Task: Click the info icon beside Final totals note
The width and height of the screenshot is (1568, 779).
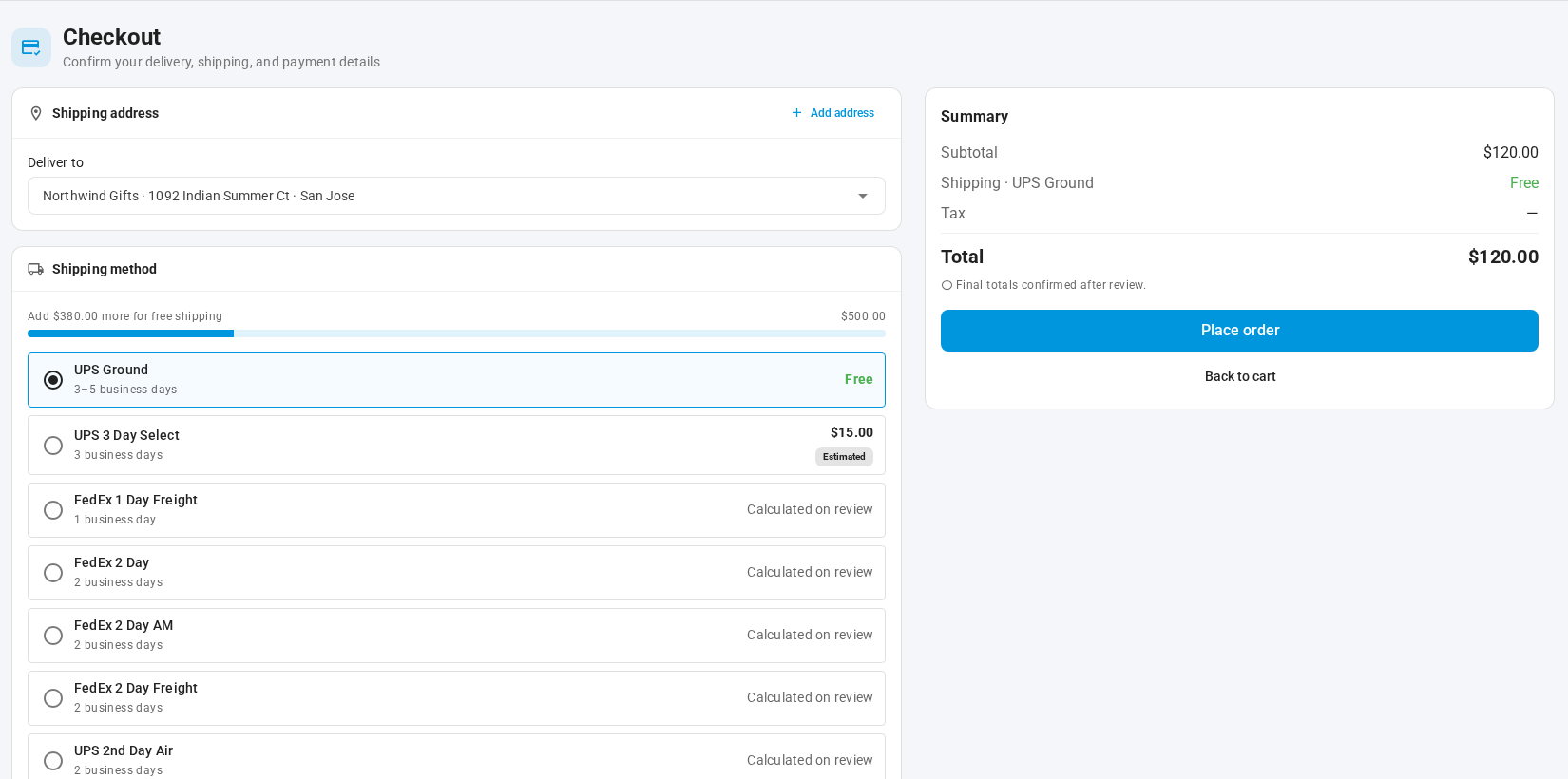Action: pos(947,285)
